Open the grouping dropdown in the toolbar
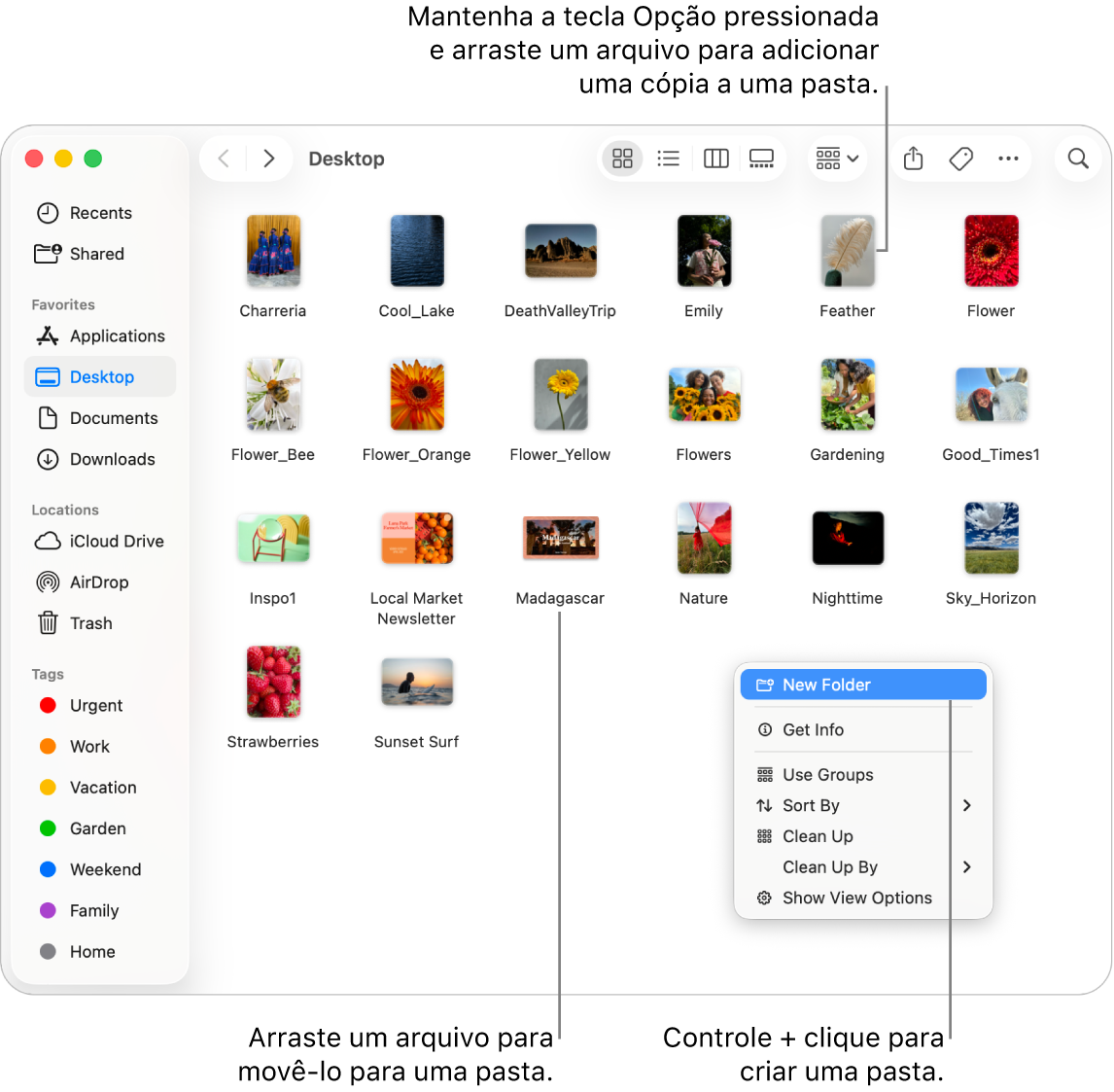 coord(836,158)
